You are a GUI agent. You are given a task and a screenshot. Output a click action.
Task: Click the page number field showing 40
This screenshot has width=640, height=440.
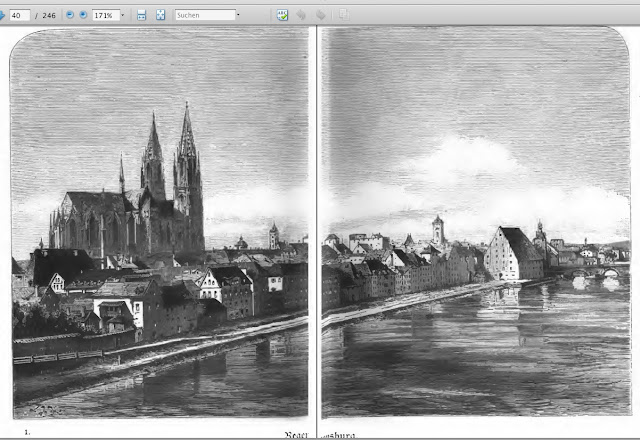(x=20, y=16)
